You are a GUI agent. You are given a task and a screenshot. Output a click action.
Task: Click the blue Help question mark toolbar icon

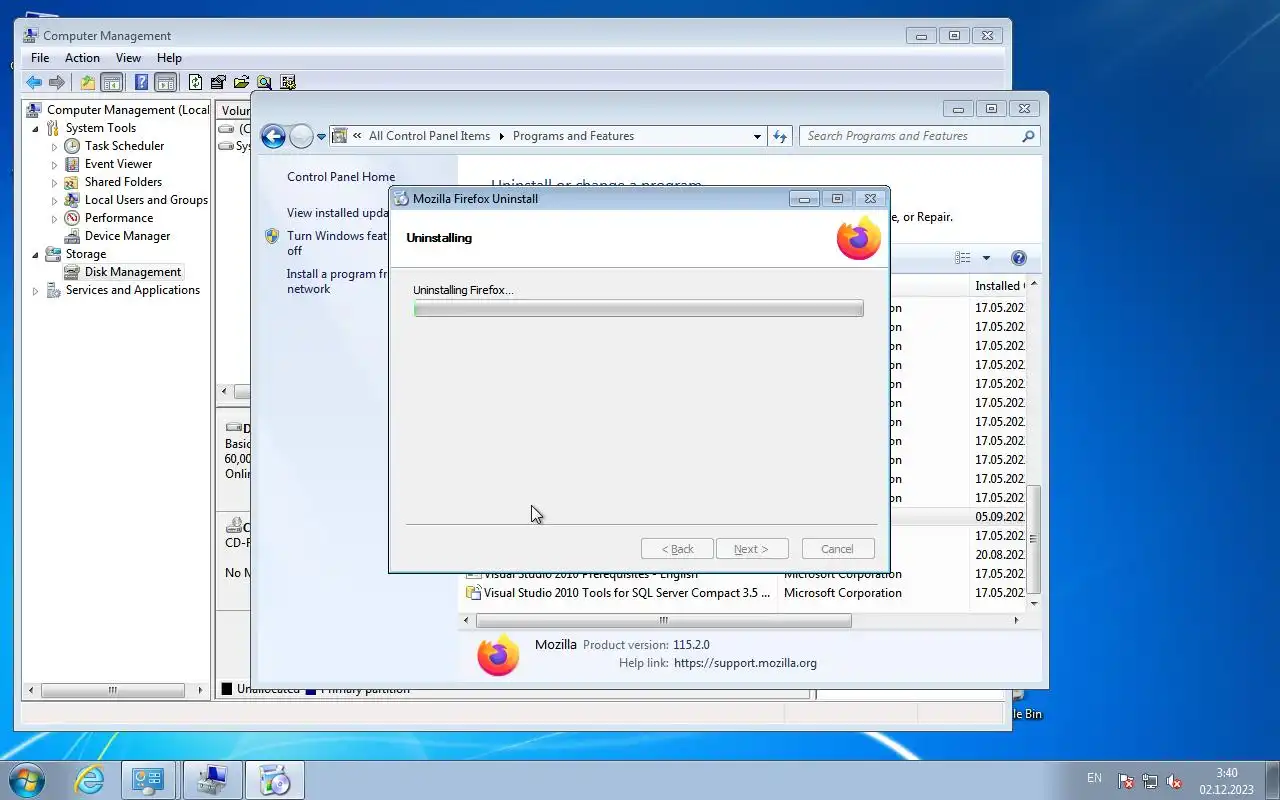141,82
